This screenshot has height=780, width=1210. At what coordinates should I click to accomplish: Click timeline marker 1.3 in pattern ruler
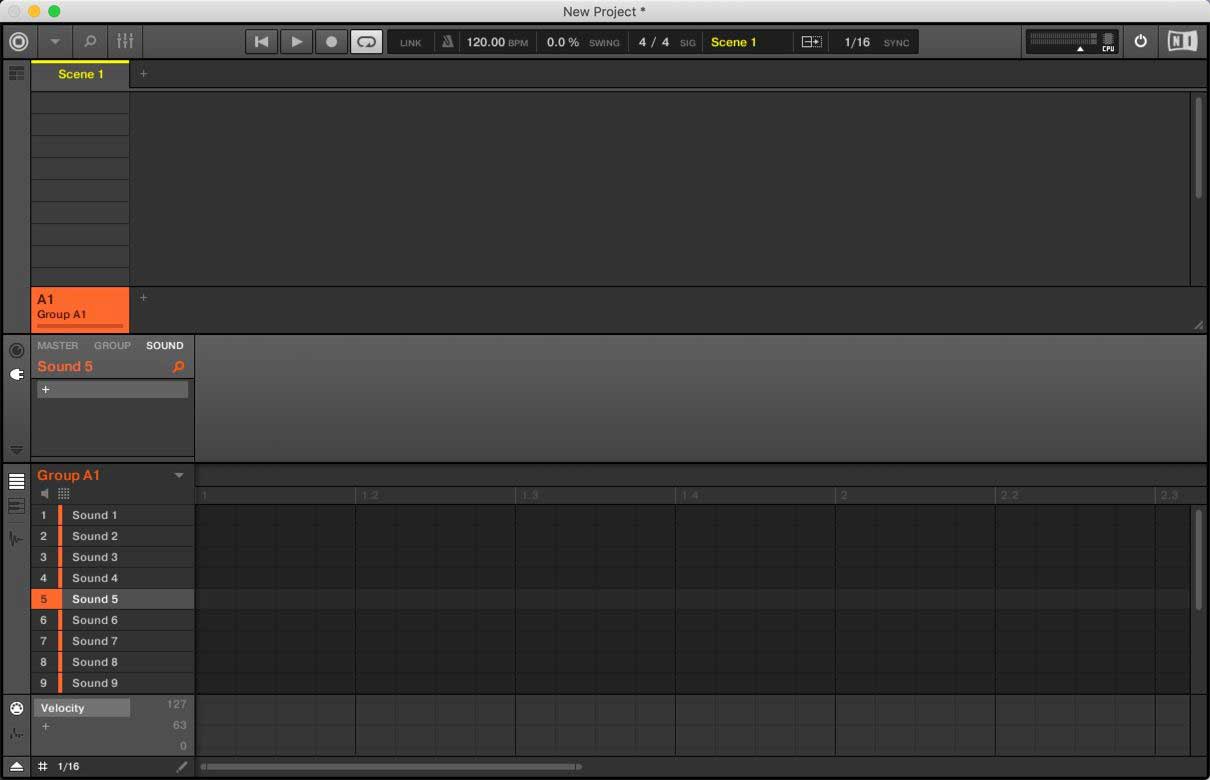coord(530,496)
